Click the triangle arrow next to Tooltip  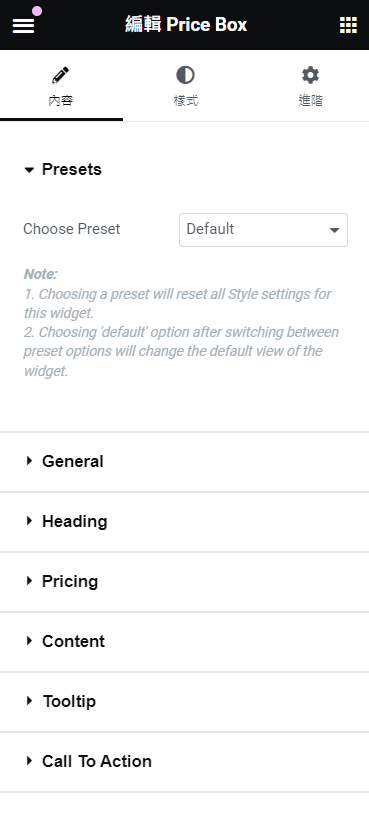(30, 701)
